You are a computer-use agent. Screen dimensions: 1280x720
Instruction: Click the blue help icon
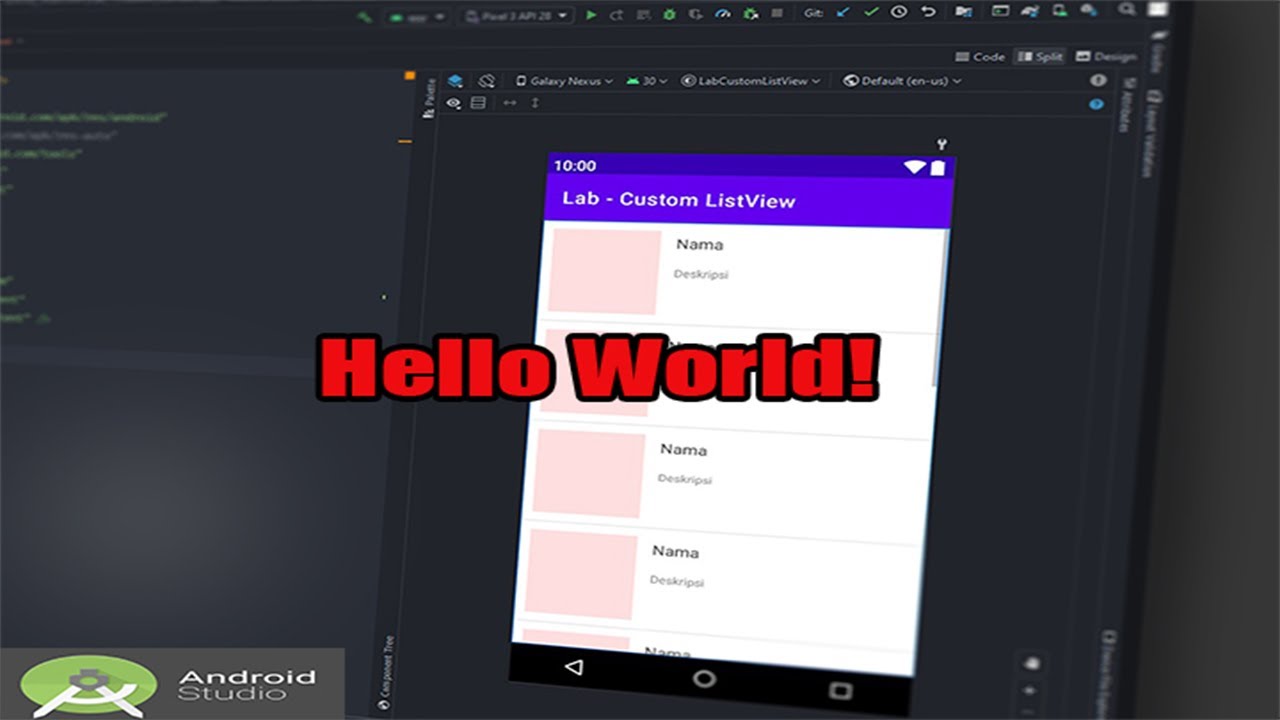[1096, 104]
